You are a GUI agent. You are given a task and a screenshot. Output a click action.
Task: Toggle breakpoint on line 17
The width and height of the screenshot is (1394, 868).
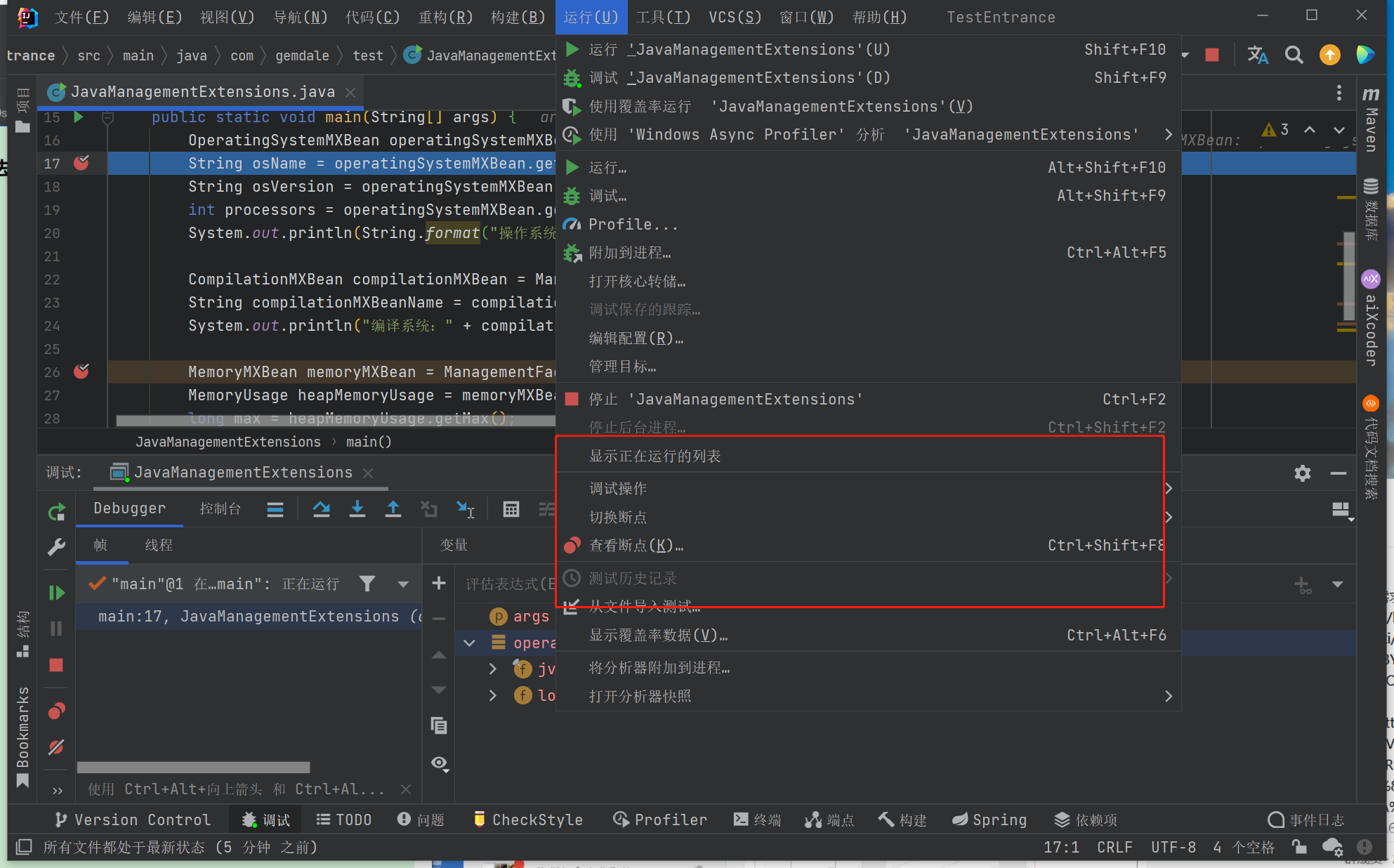pyautogui.click(x=81, y=163)
